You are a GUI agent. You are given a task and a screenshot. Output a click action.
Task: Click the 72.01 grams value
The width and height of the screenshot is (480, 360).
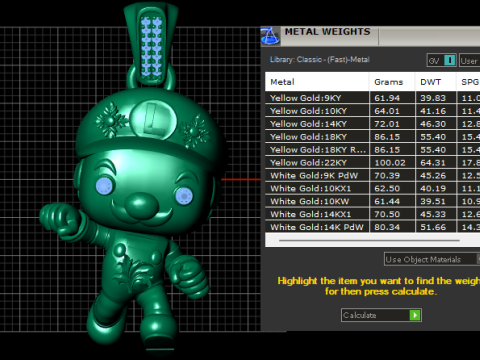387,124
